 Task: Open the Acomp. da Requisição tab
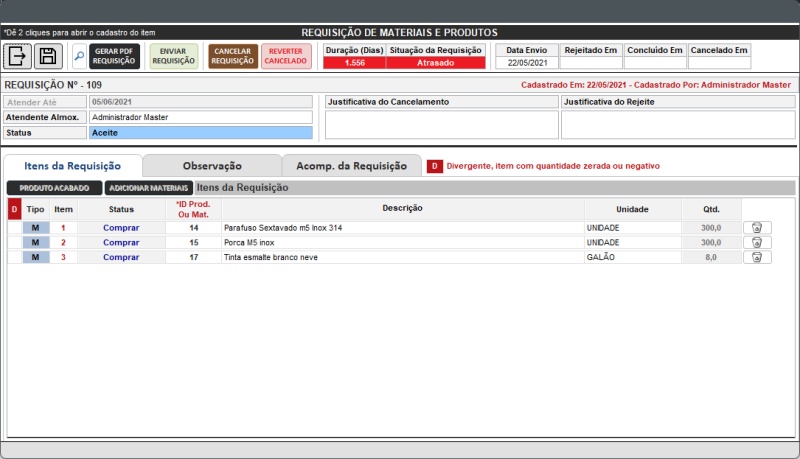point(351,166)
